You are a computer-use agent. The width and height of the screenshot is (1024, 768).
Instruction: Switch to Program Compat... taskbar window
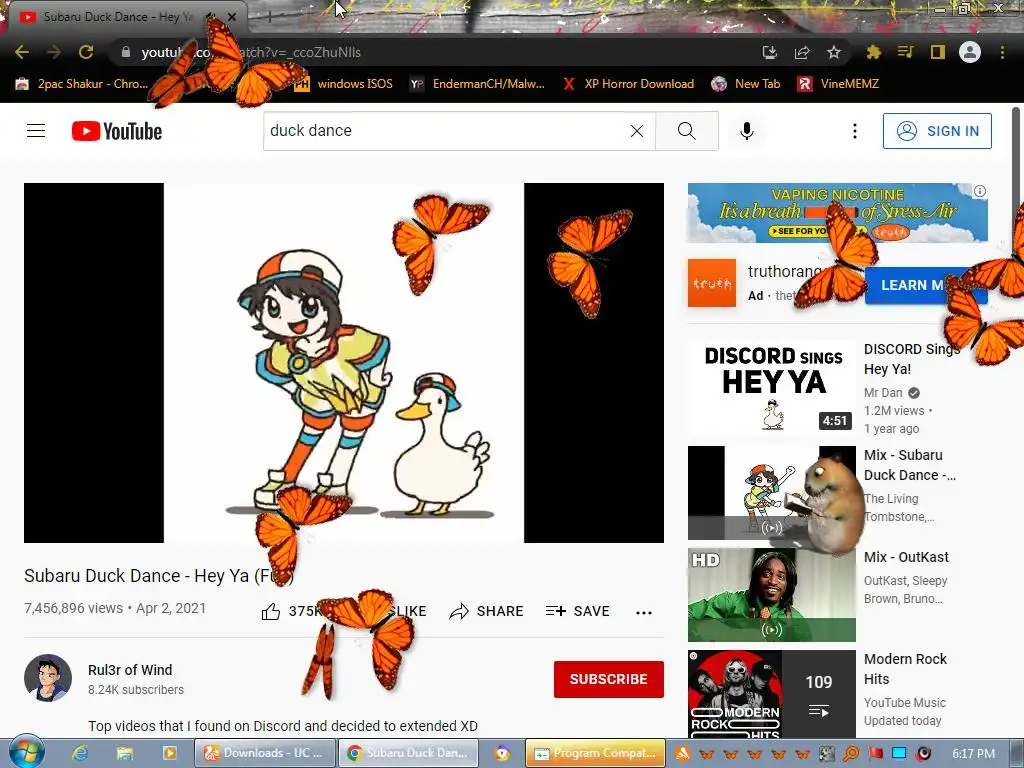[596, 753]
